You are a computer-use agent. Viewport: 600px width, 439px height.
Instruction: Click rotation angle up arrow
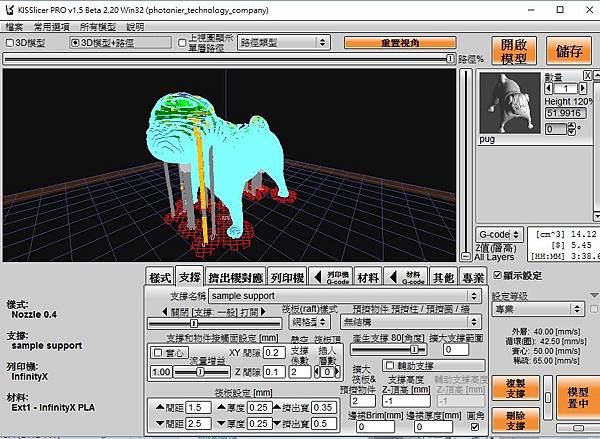coord(571,126)
